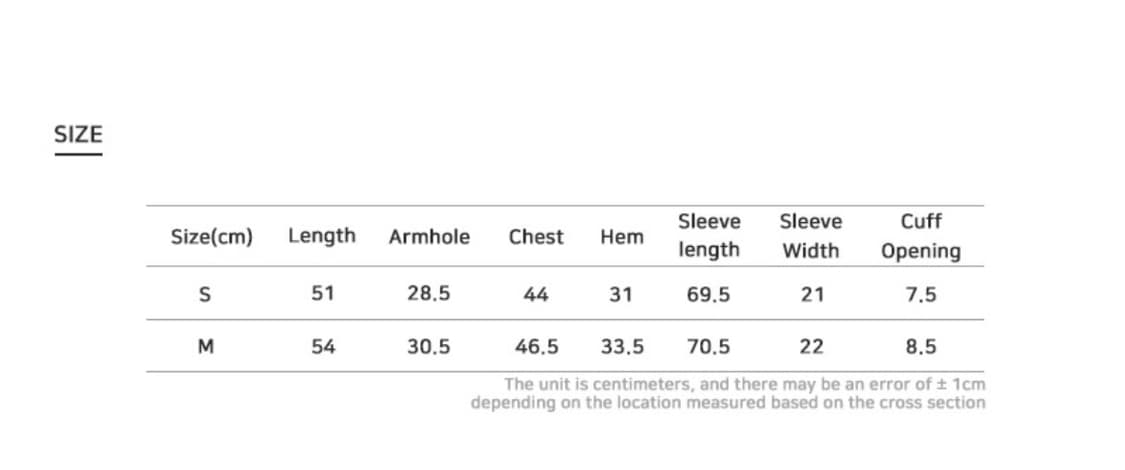Click the Sleeve length column header
The width and height of the screenshot is (1125, 470).
click(x=709, y=235)
